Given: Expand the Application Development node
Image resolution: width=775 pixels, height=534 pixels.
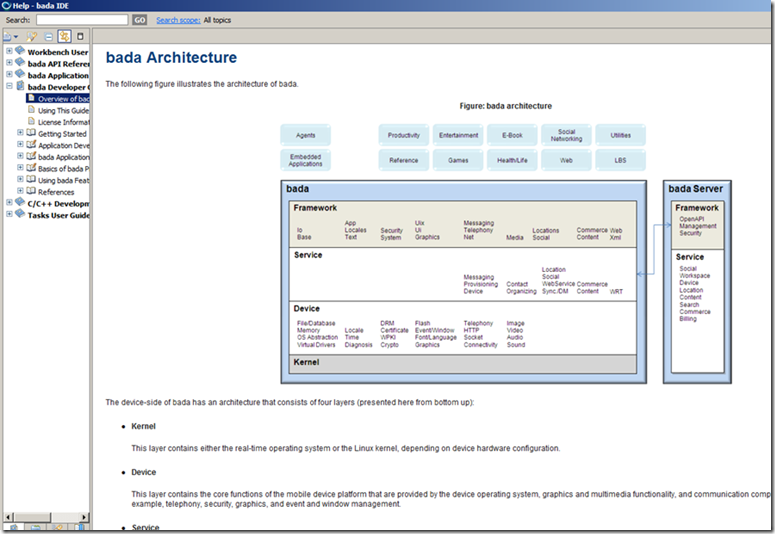Looking at the screenshot, I should pyautogui.click(x=20, y=144).
